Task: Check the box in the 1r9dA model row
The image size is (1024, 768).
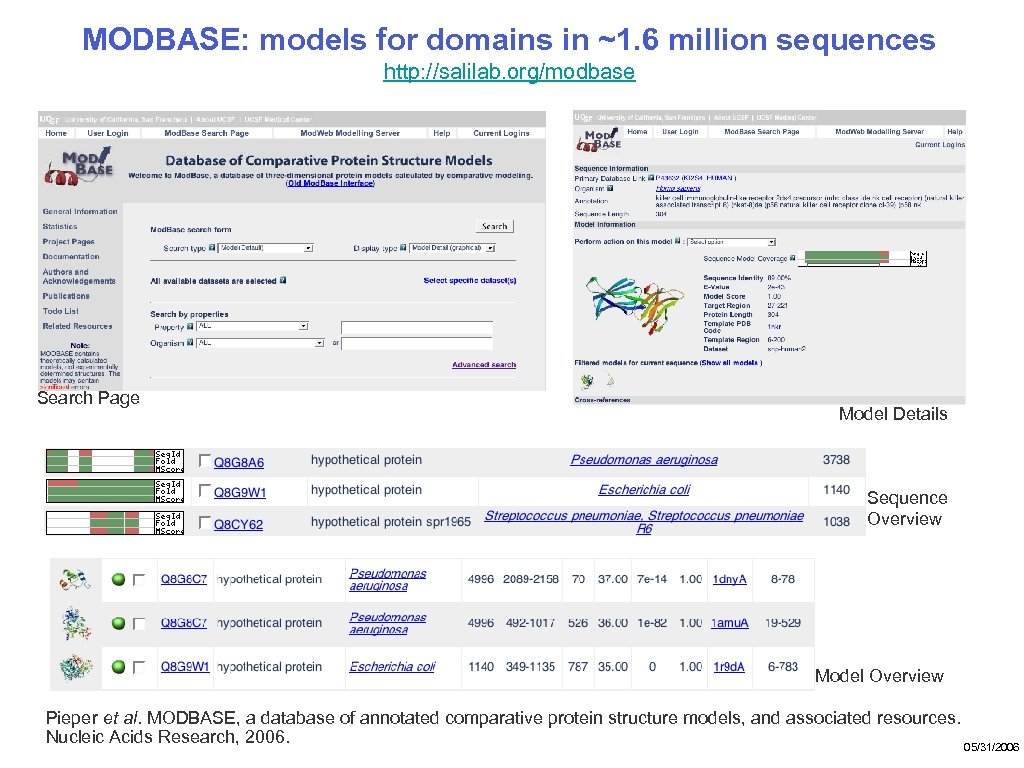Action: coord(138,667)
